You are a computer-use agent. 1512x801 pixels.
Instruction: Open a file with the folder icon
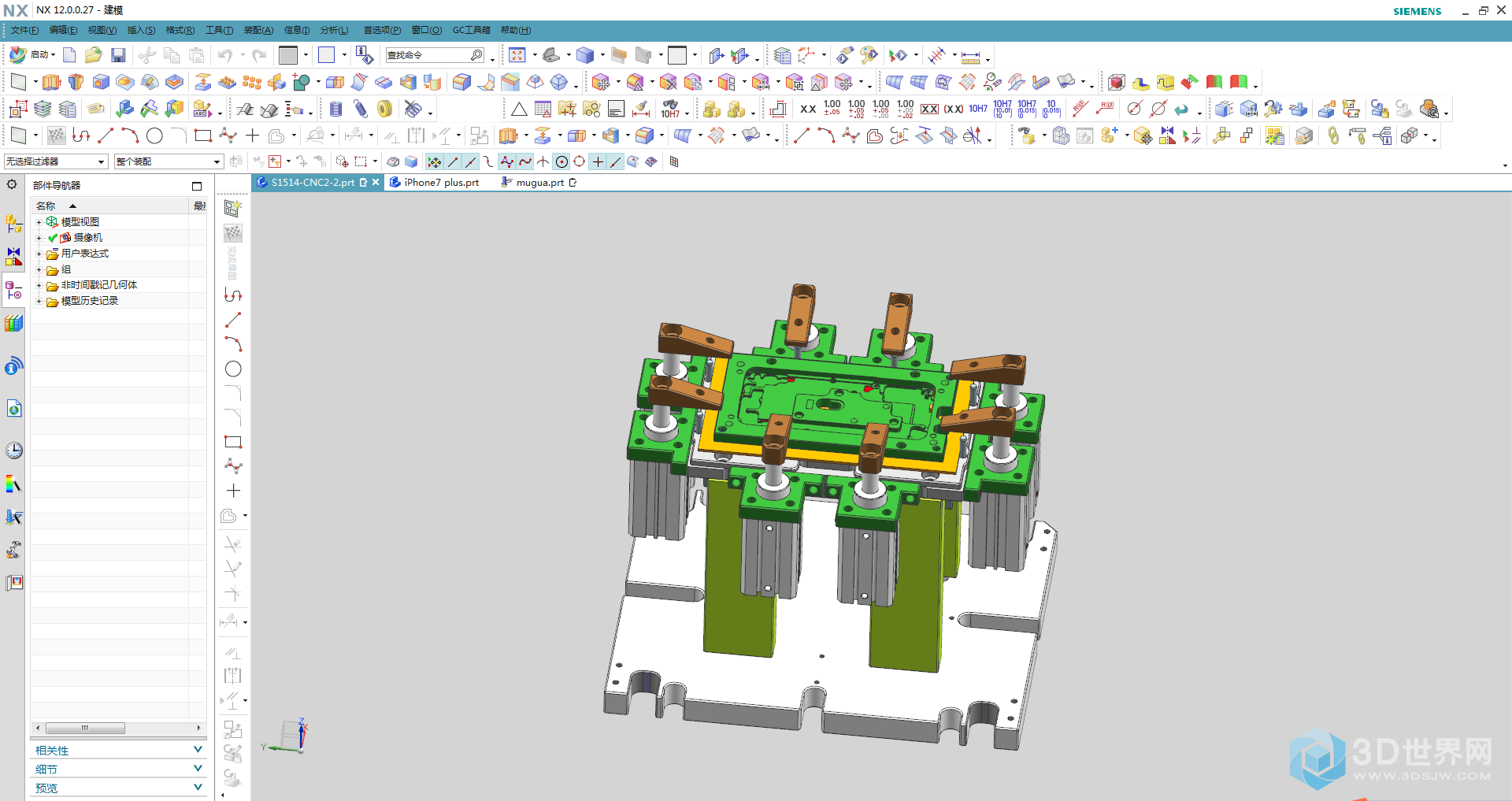[x=94, y=55]
